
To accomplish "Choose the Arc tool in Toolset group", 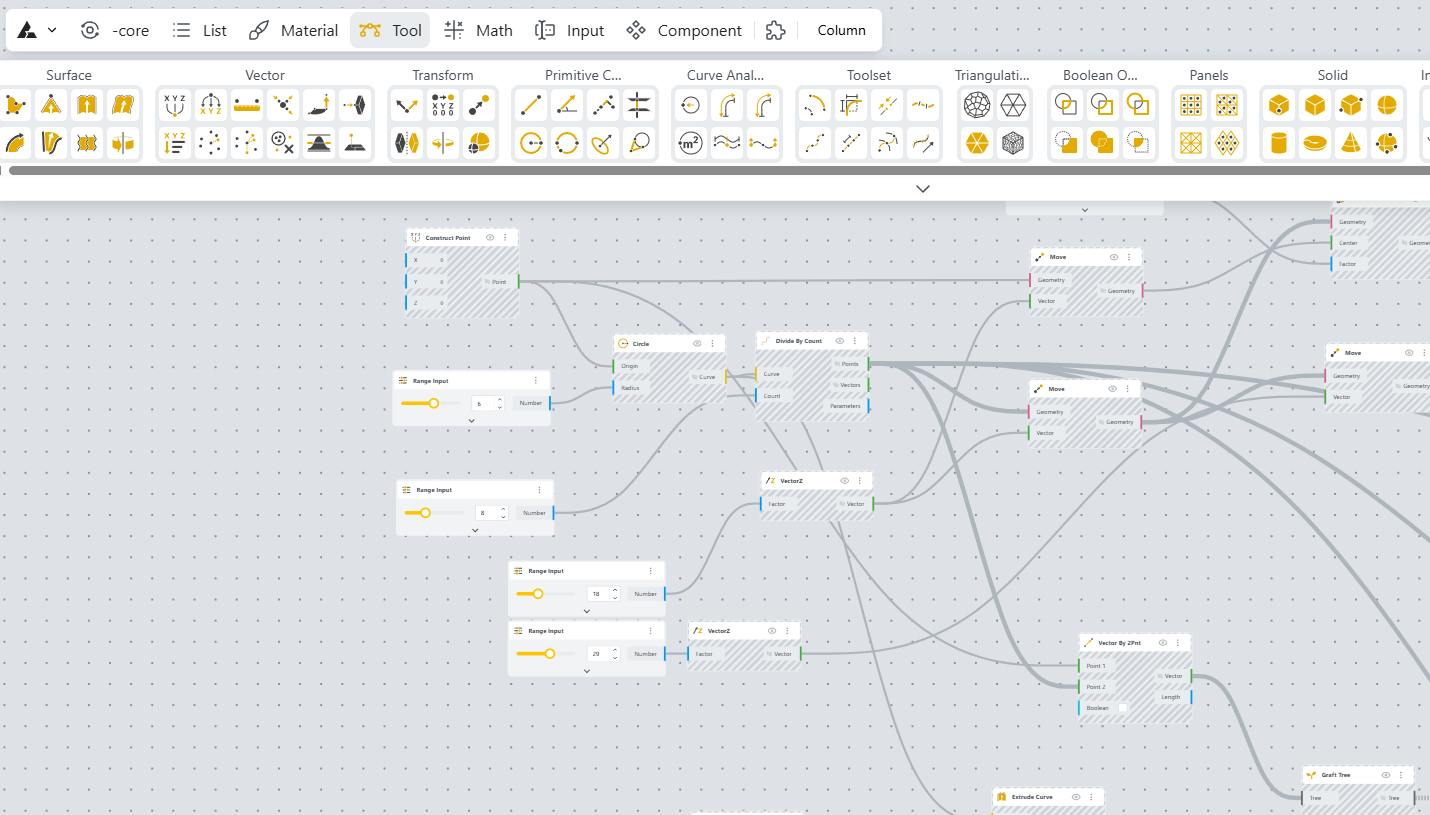I will pyautogui.click(x=815, y=105).
